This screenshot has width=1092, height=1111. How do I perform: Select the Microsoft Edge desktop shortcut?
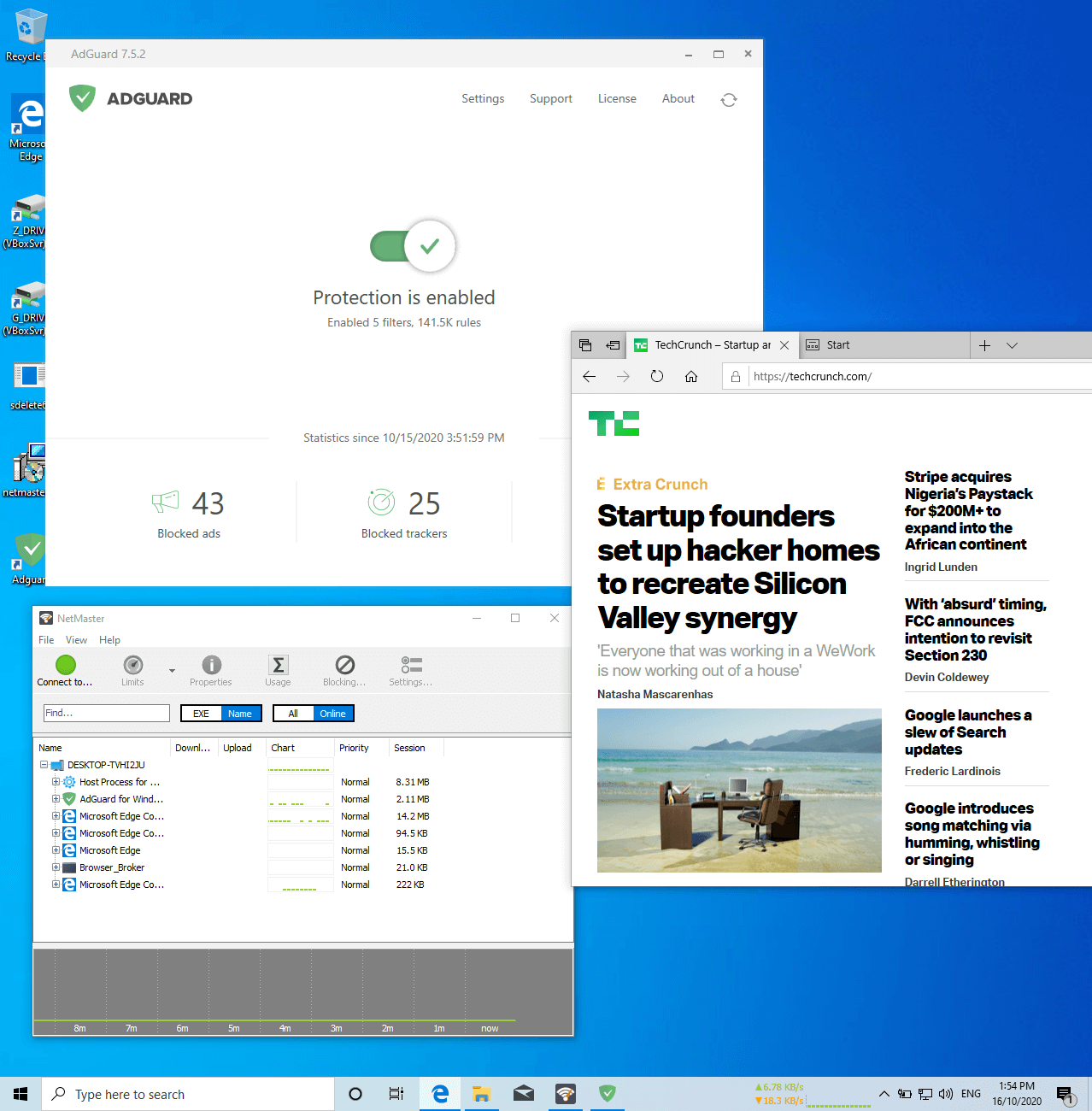click(x=28, y=128)
